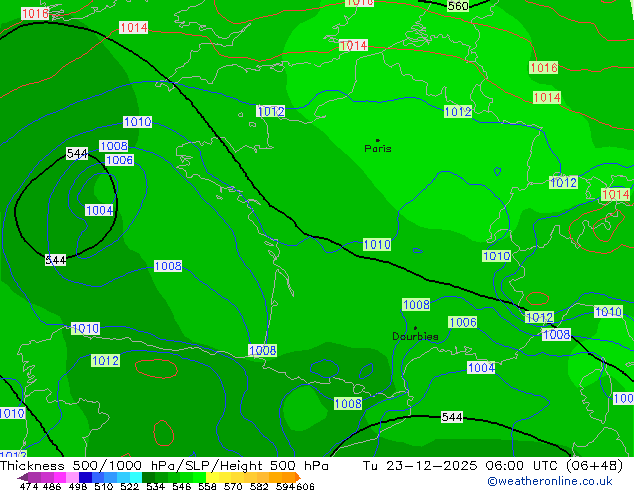This screenshot has height=490, width=634.
Task: Click the 570 legend value
Action: (233, 486)
